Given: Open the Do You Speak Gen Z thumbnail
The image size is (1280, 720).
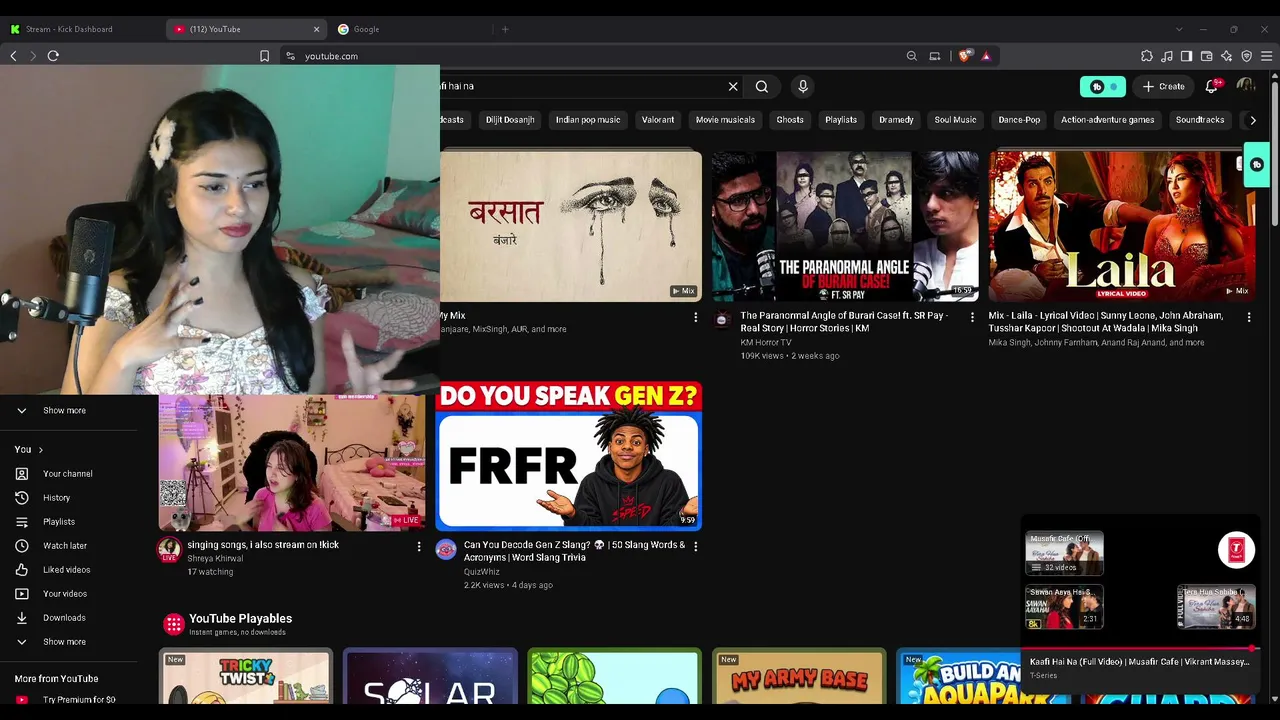Looking at the screenshot, I should point(569,456).
